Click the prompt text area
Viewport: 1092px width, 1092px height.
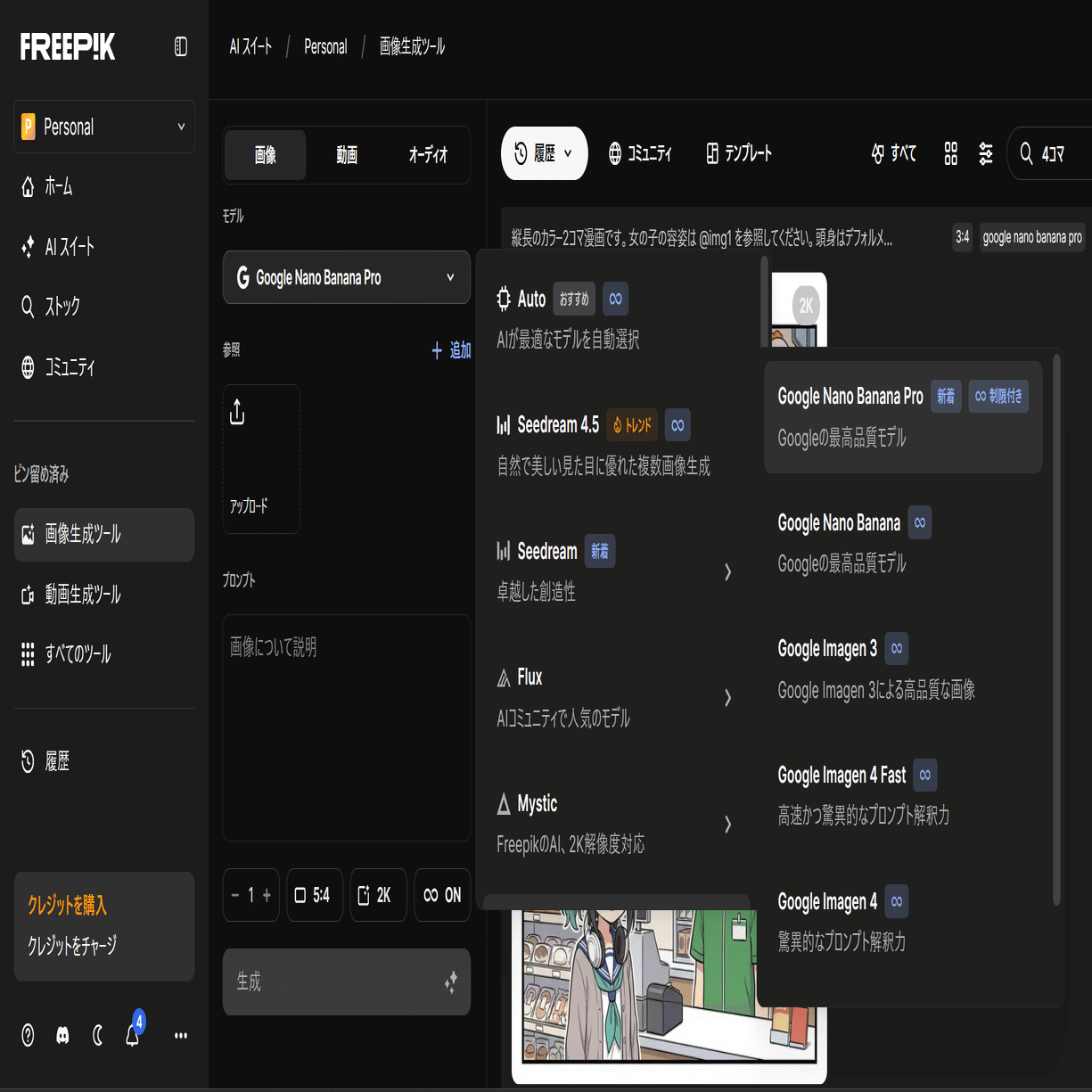347,727
